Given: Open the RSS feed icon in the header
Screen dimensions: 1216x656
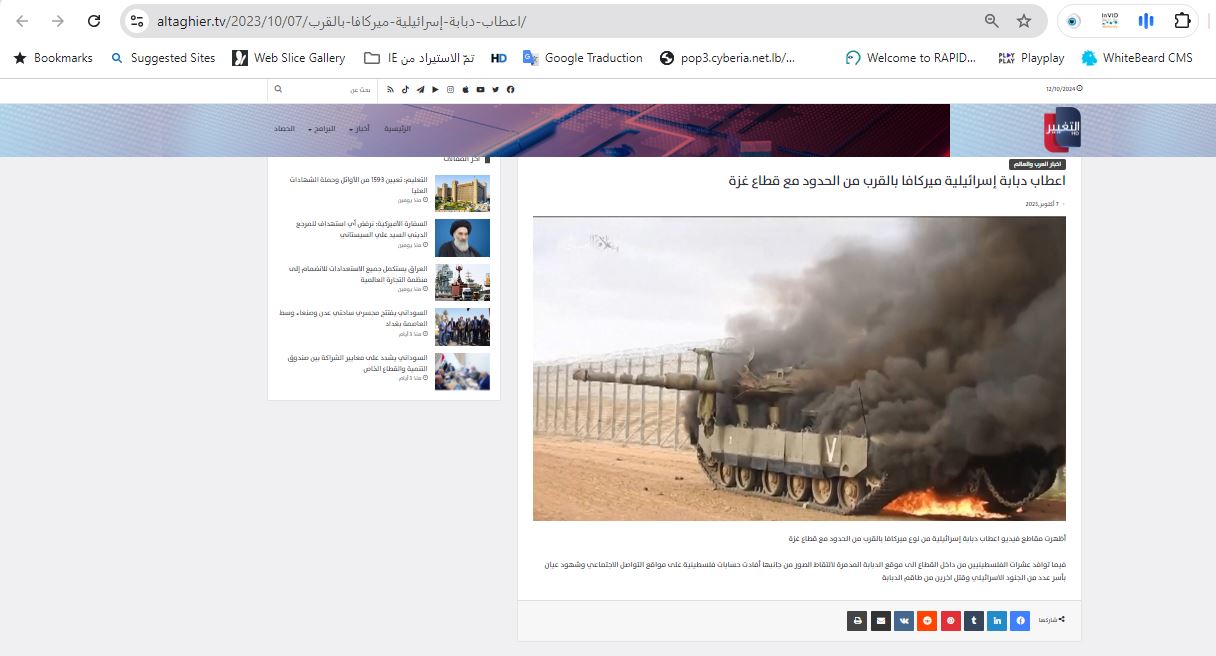Looking at the screenshot, I should 391,90.
